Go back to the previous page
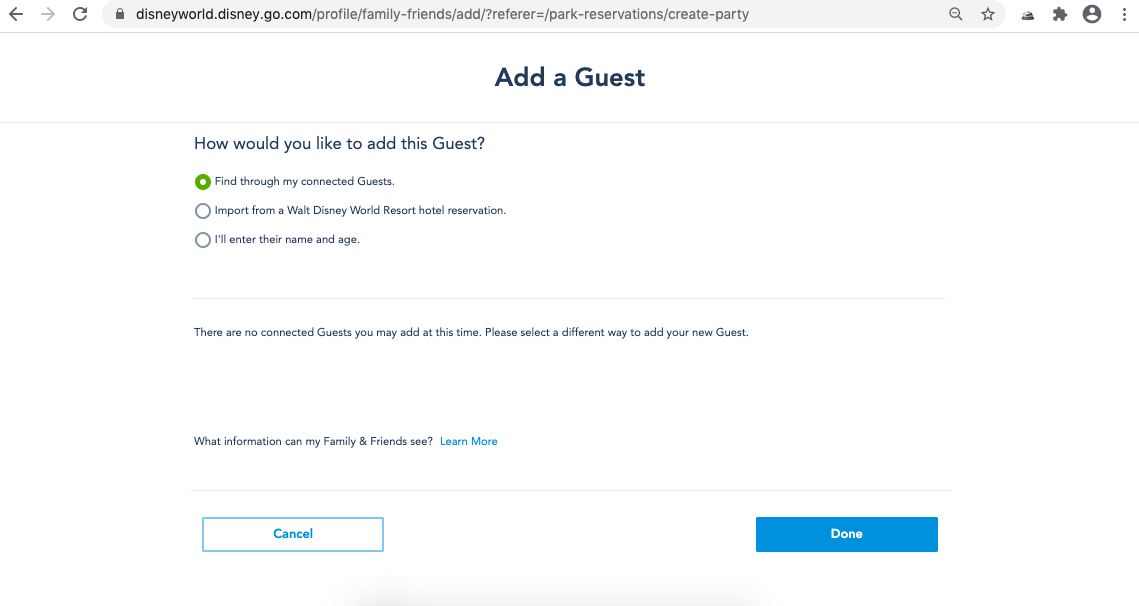The width and height of the screenshot is (1139, 606). pyautogui.click(x=16, y=14)
